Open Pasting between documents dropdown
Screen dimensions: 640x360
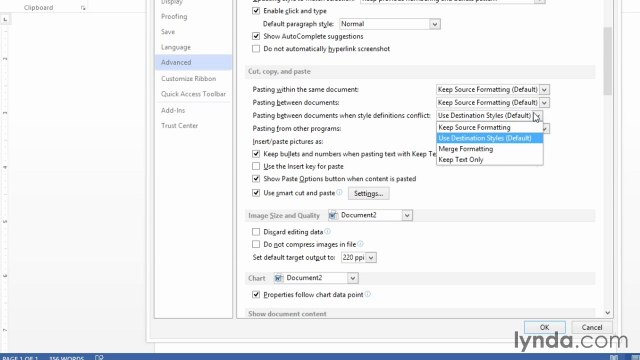pyautogui.click(x=544, y=102)
